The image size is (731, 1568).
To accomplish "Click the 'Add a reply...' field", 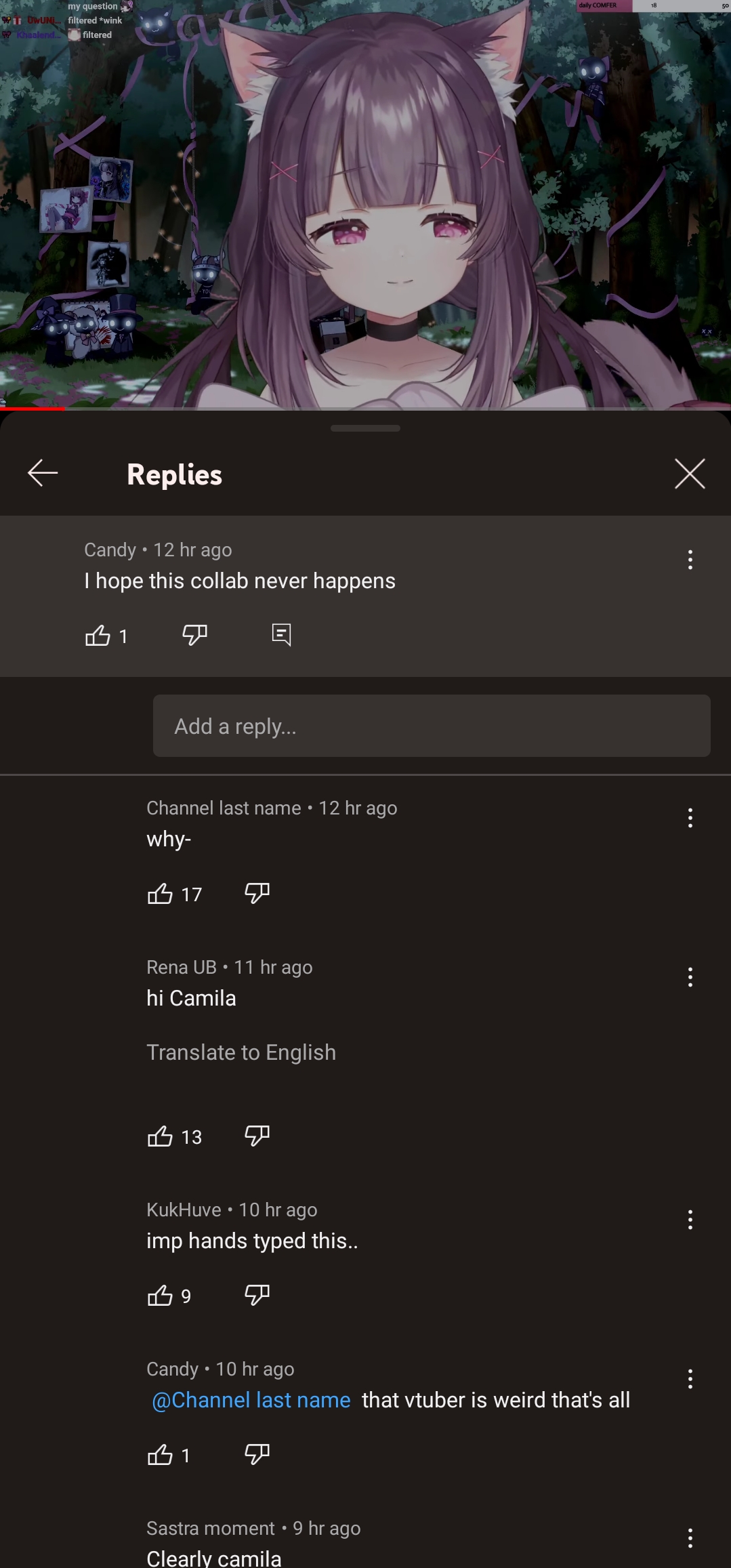I will [432, 726].
